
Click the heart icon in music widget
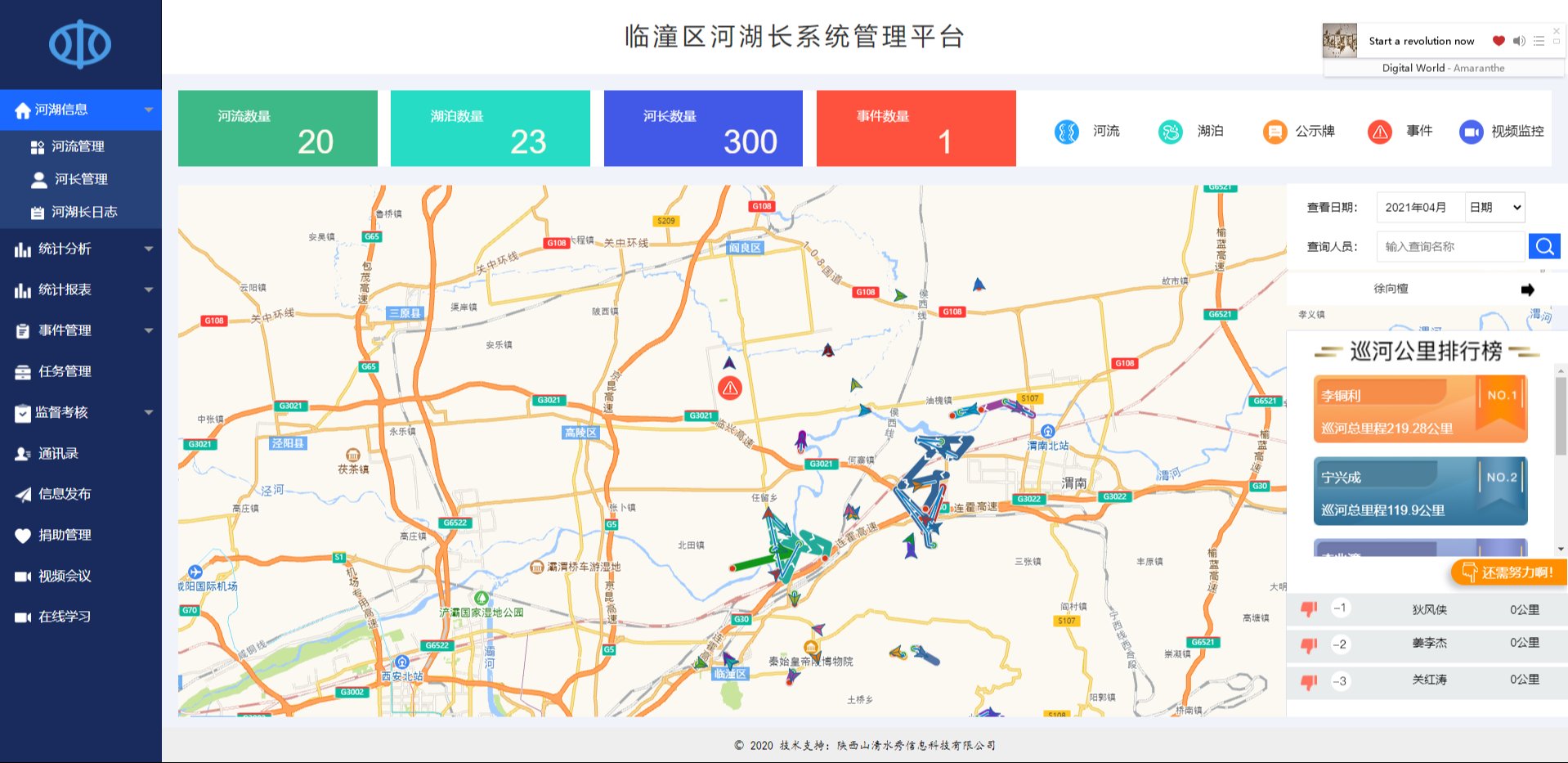click(1498, 41)
